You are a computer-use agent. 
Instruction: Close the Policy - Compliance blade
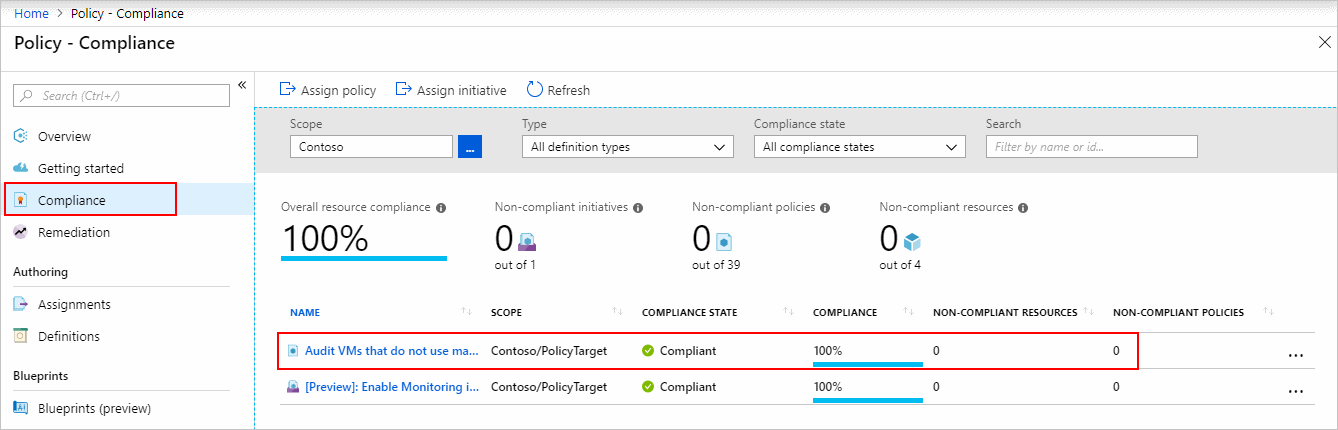[x=1325, y=42]
